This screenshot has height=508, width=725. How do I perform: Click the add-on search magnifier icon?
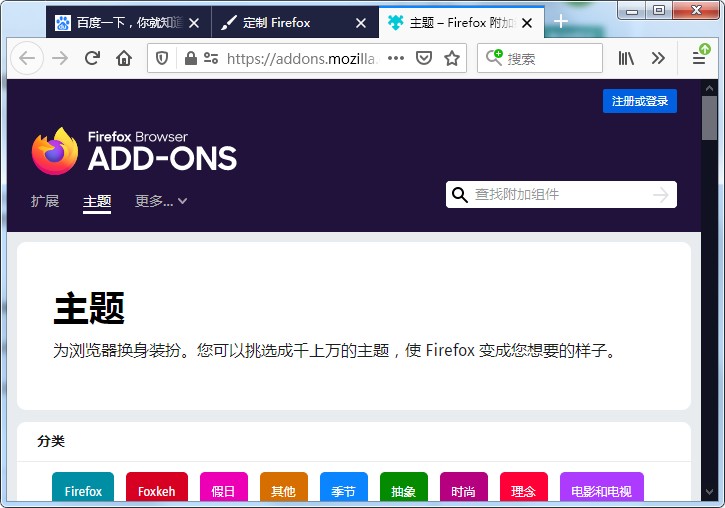pos(459,195)
